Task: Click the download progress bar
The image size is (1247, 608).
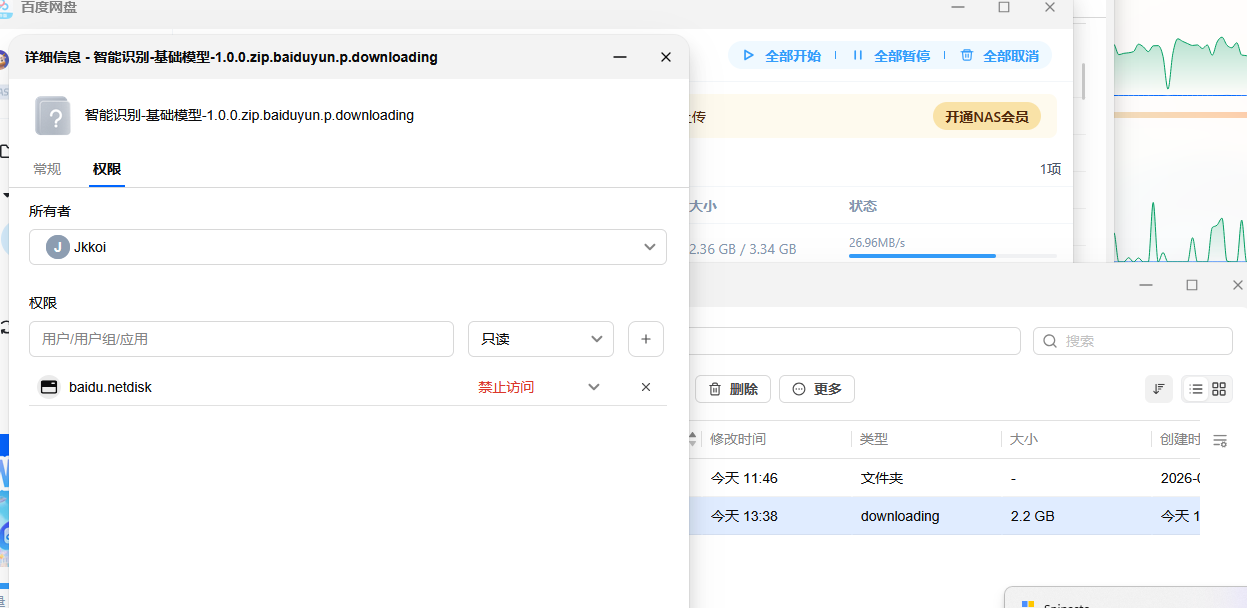Action: 952,256
